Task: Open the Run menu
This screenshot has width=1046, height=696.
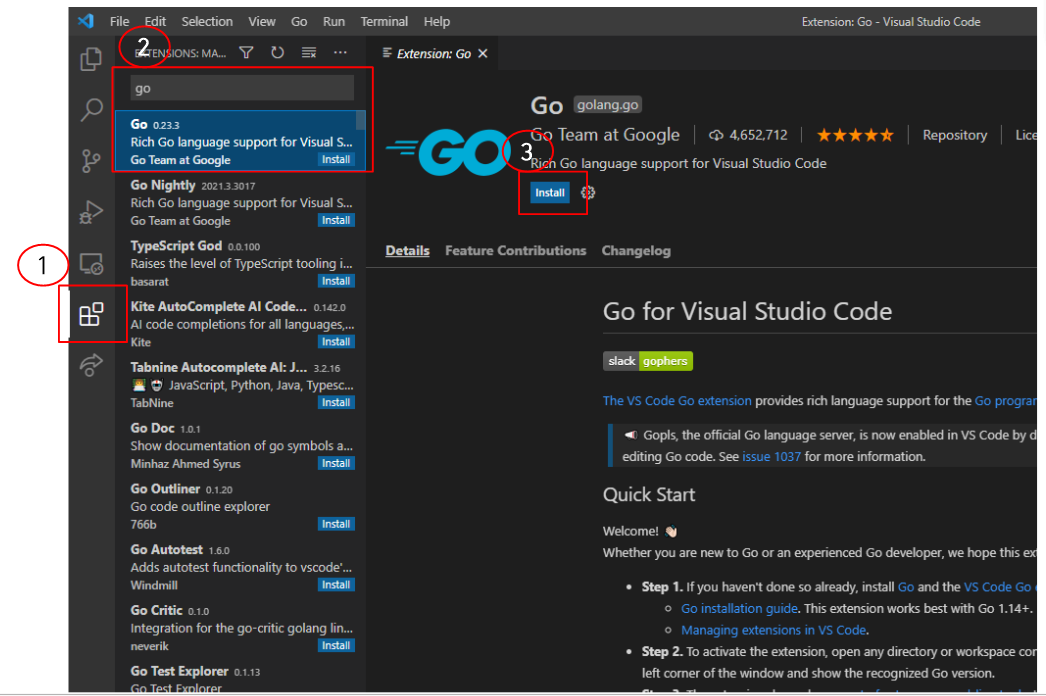Action: click(334, 21)
